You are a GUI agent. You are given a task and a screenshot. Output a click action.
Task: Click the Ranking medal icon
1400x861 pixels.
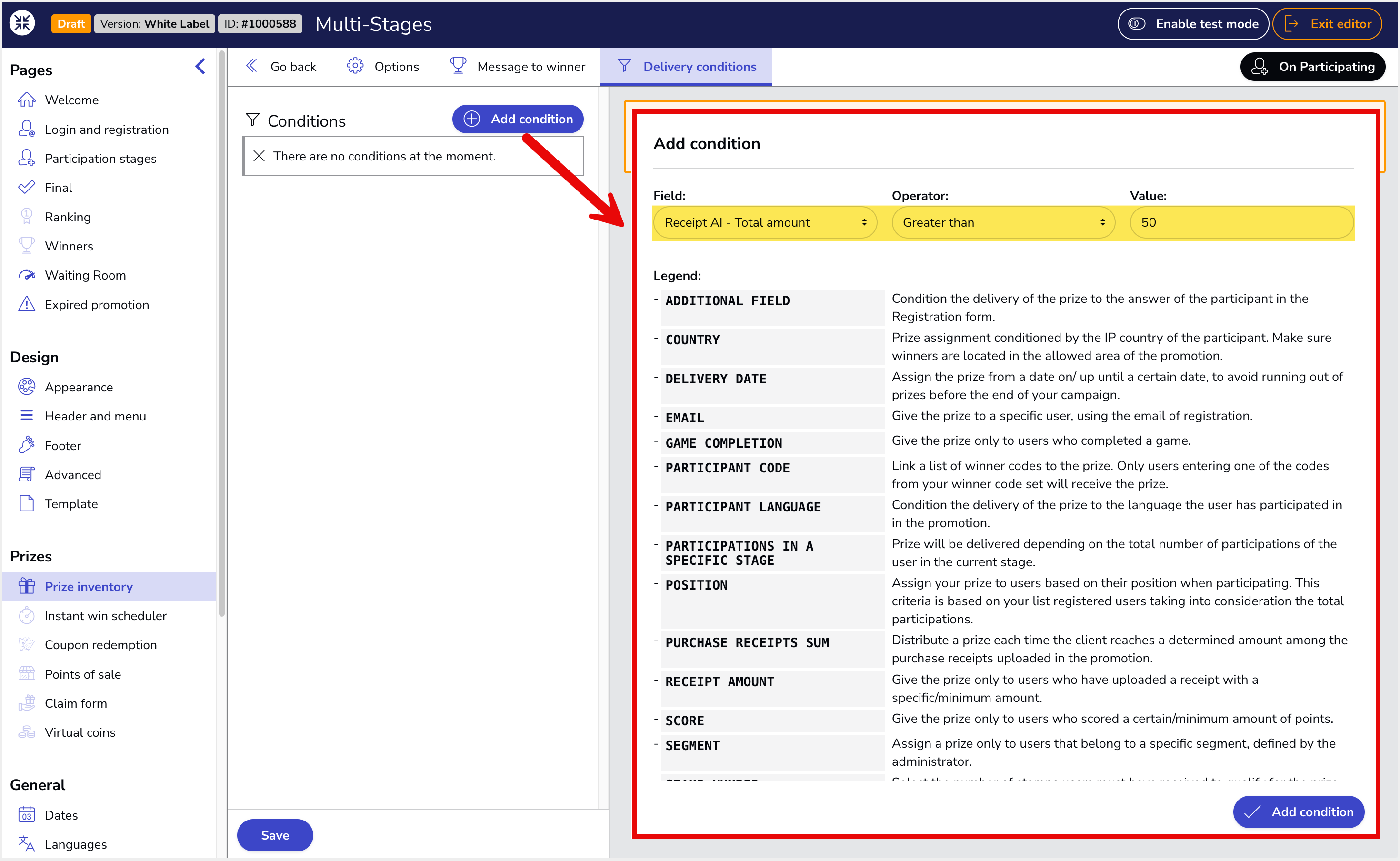pyautogui.click(x=26, y=216)
